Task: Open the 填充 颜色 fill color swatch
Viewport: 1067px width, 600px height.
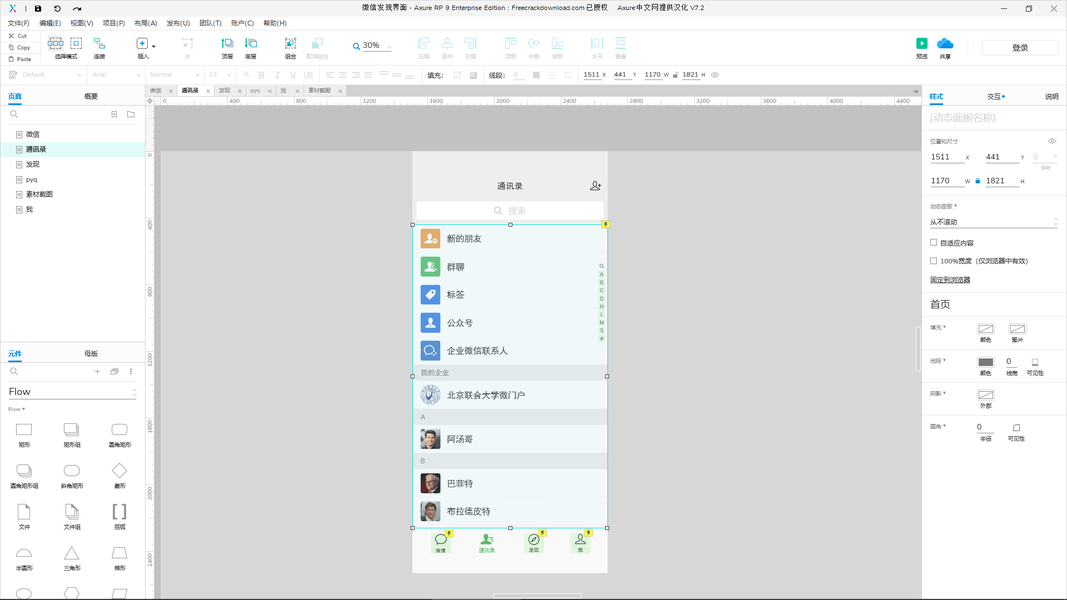Action: coord(985,329)
